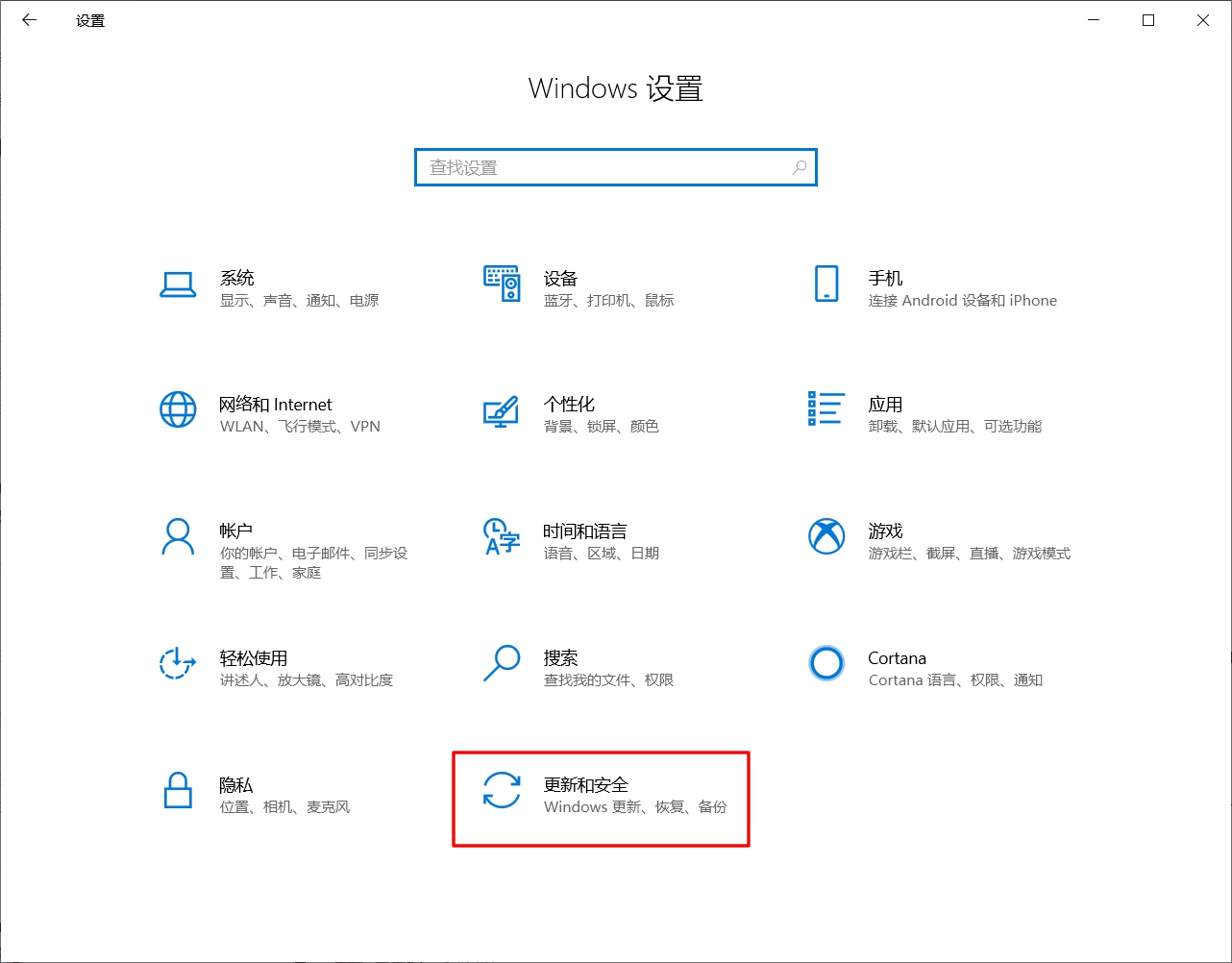Image resolution: width=1232 pixels, height=963 pixels.
Task: Open the 时间和语言 clock icon
Action: [501, 537]
